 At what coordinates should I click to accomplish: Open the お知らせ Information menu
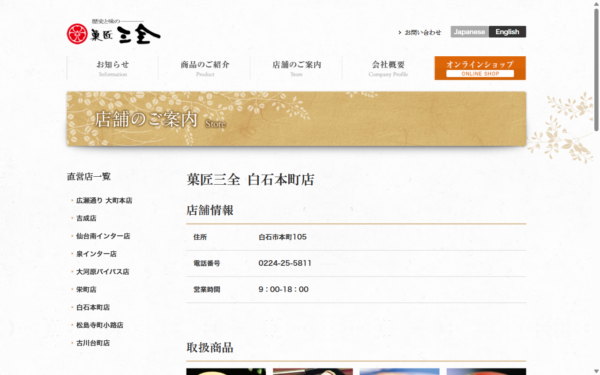[x=112, y=68]
